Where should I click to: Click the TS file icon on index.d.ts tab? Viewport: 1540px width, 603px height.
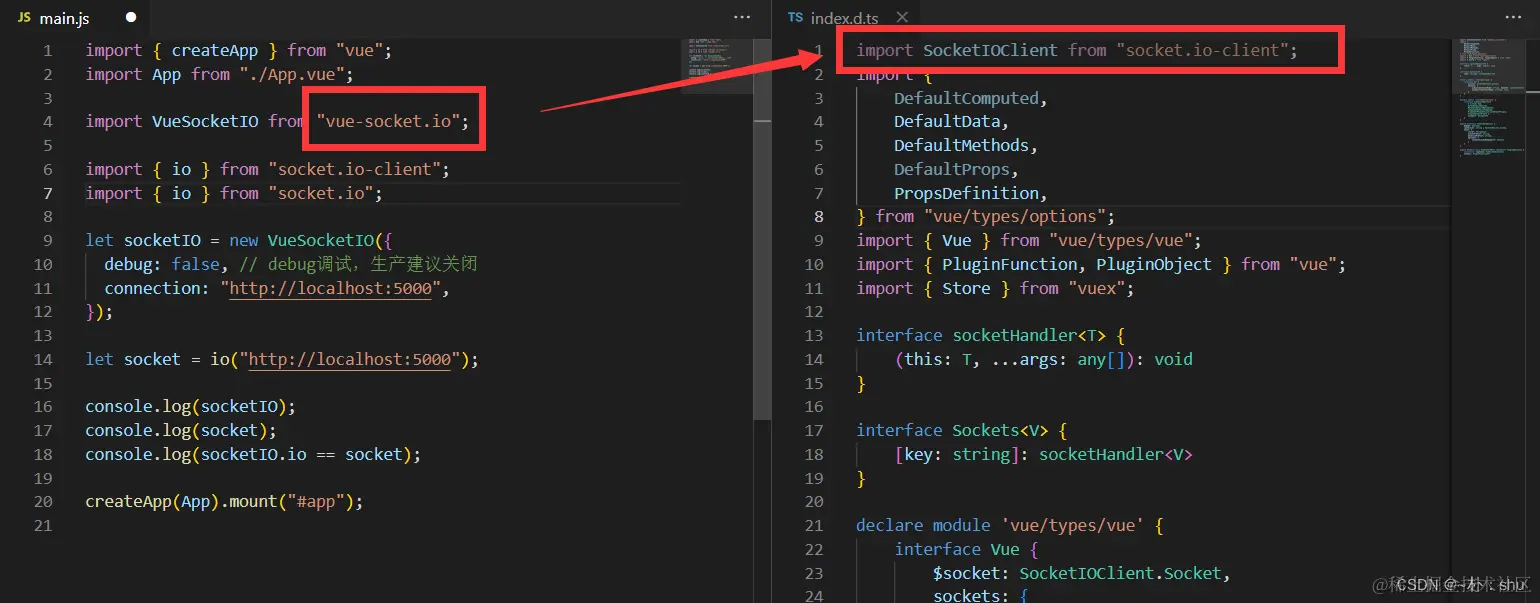(x=795, y=18)
